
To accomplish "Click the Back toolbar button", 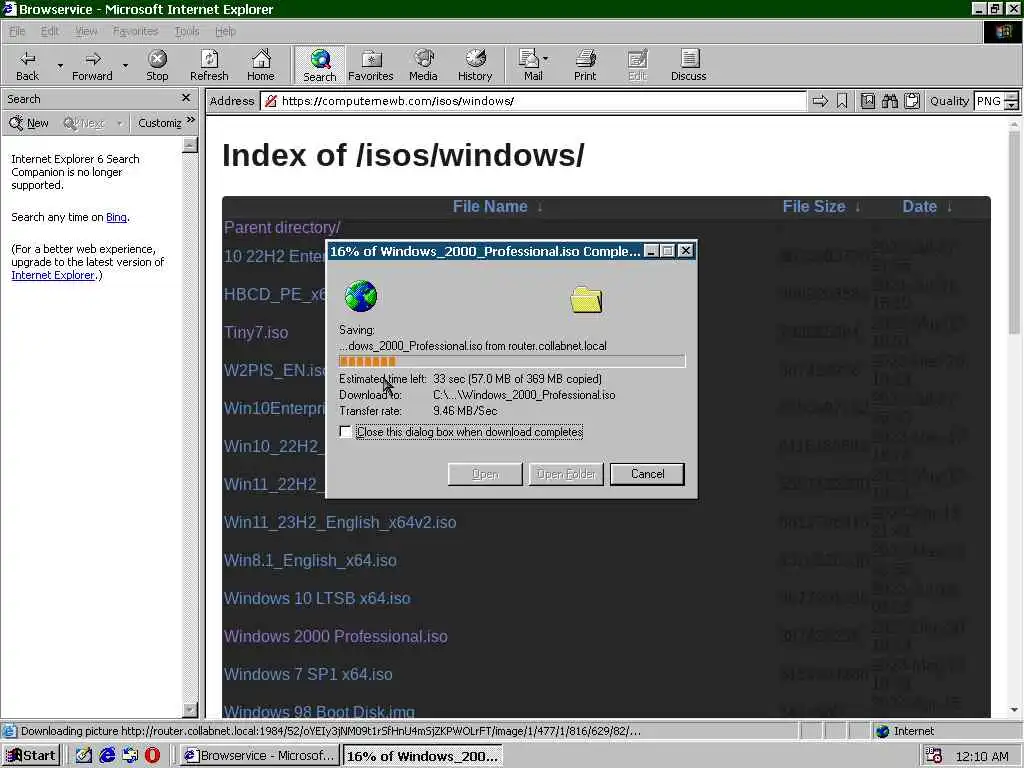I will click(x=27, y=65).
